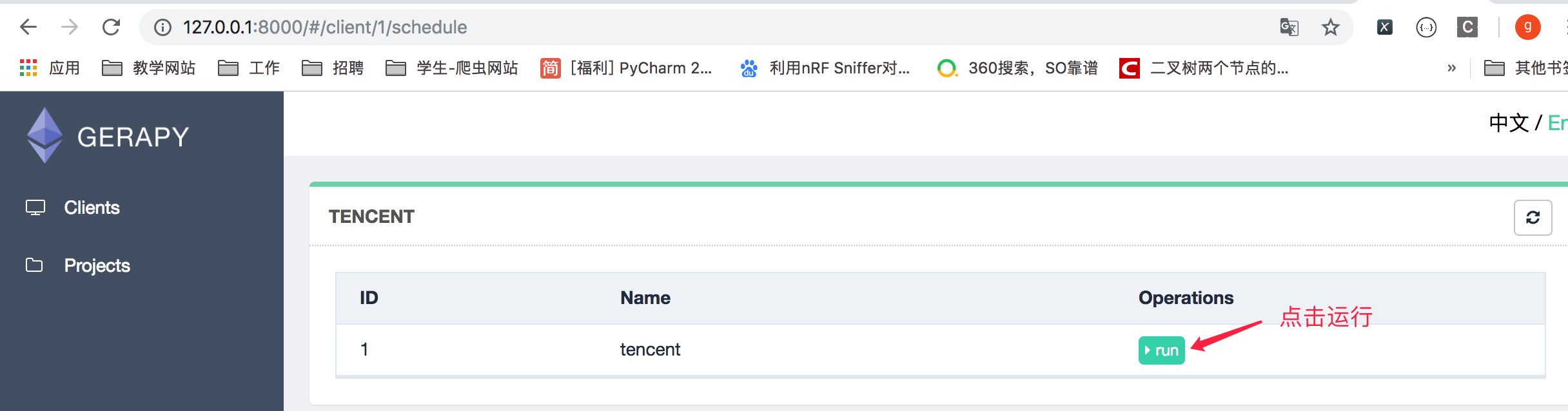Refresh the TENCENT task list
Image resolution: width=1568 pixels, height=411 pixels.
[x=1533, y=217]
